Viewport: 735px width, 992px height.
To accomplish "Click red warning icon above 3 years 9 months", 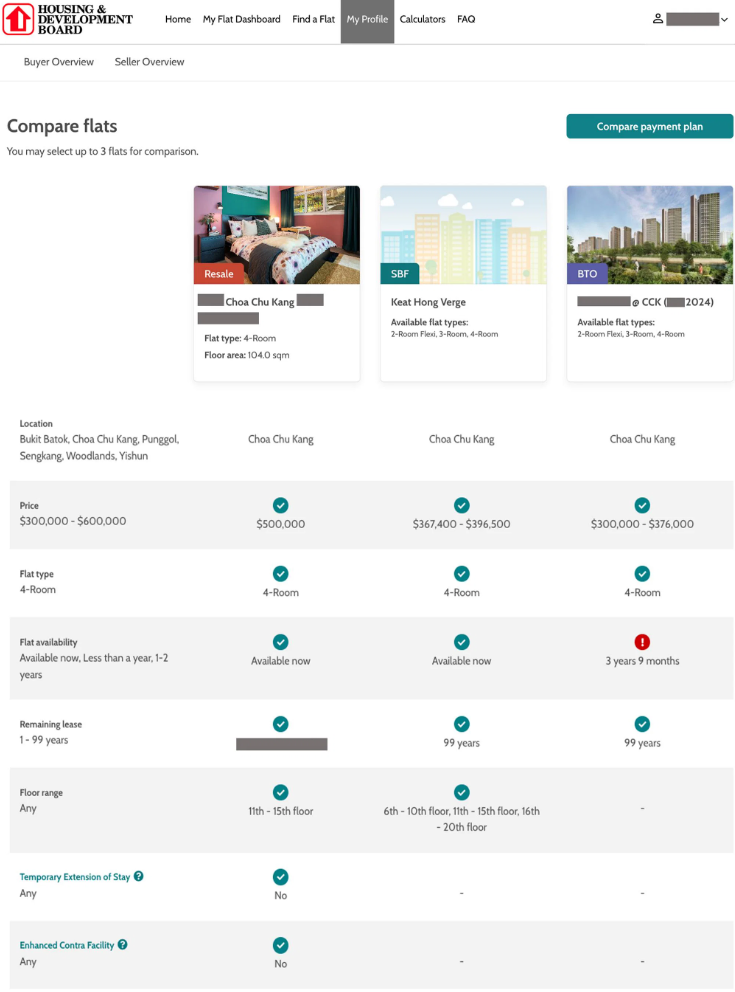I will click(x=642, y=642).
